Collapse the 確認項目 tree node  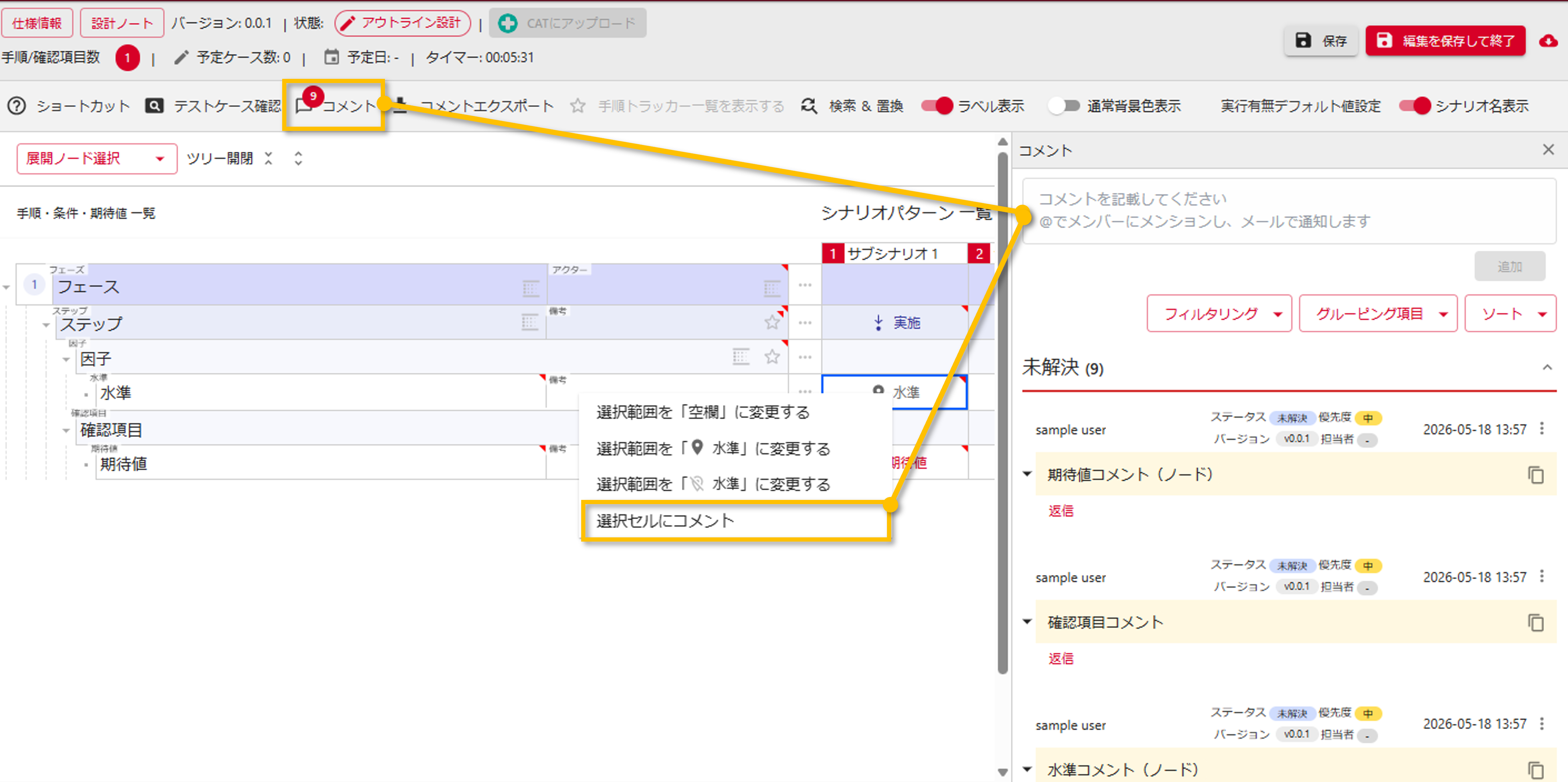click(66, 430)
